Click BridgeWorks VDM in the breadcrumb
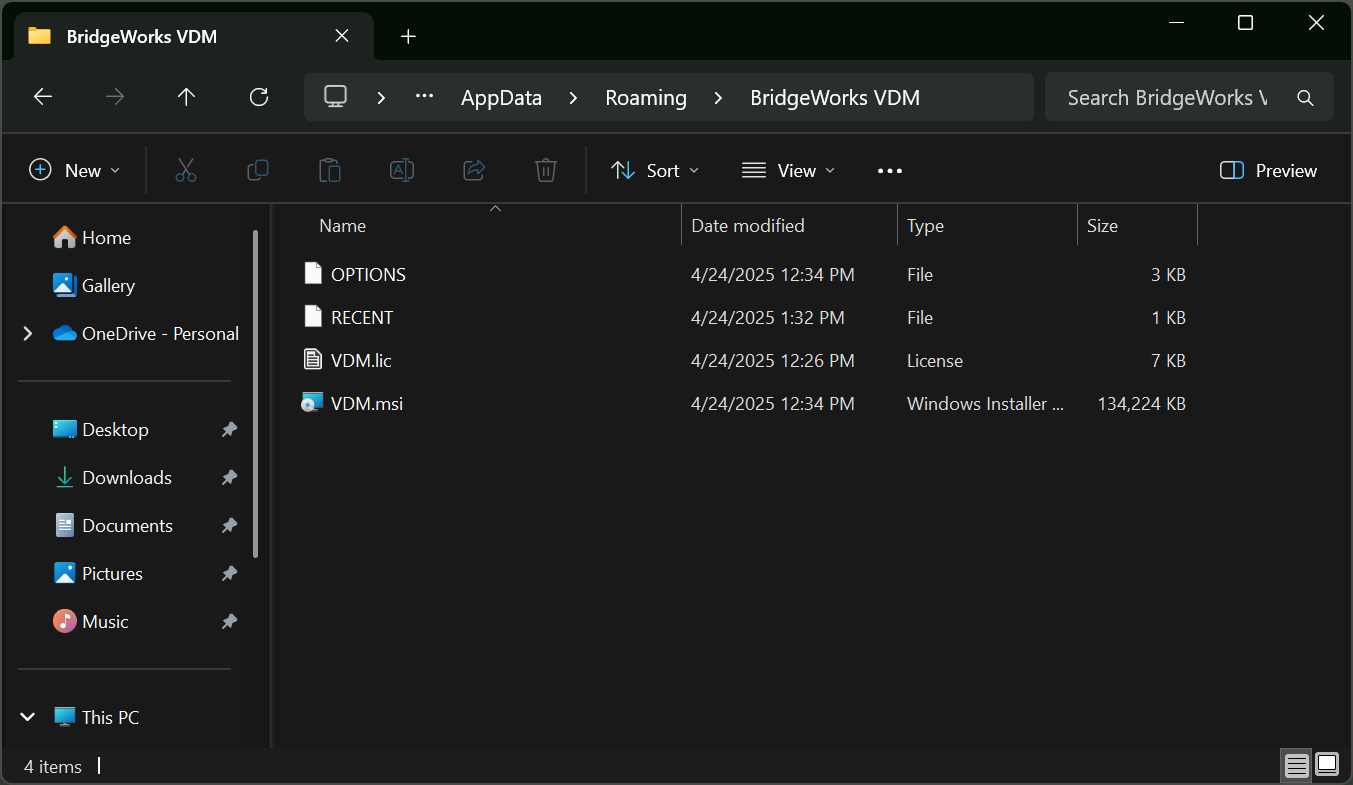Image resolution: width=1353 pixels, height=785 pixels. (835, 98)
